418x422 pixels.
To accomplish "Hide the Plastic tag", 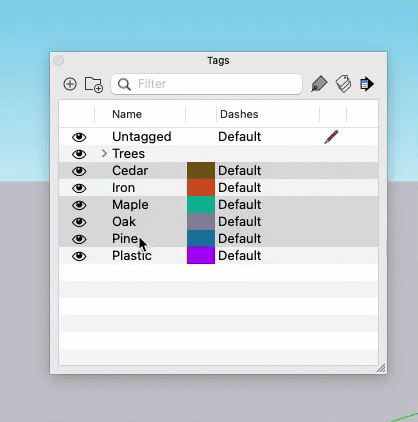I will tap(79, 256).
